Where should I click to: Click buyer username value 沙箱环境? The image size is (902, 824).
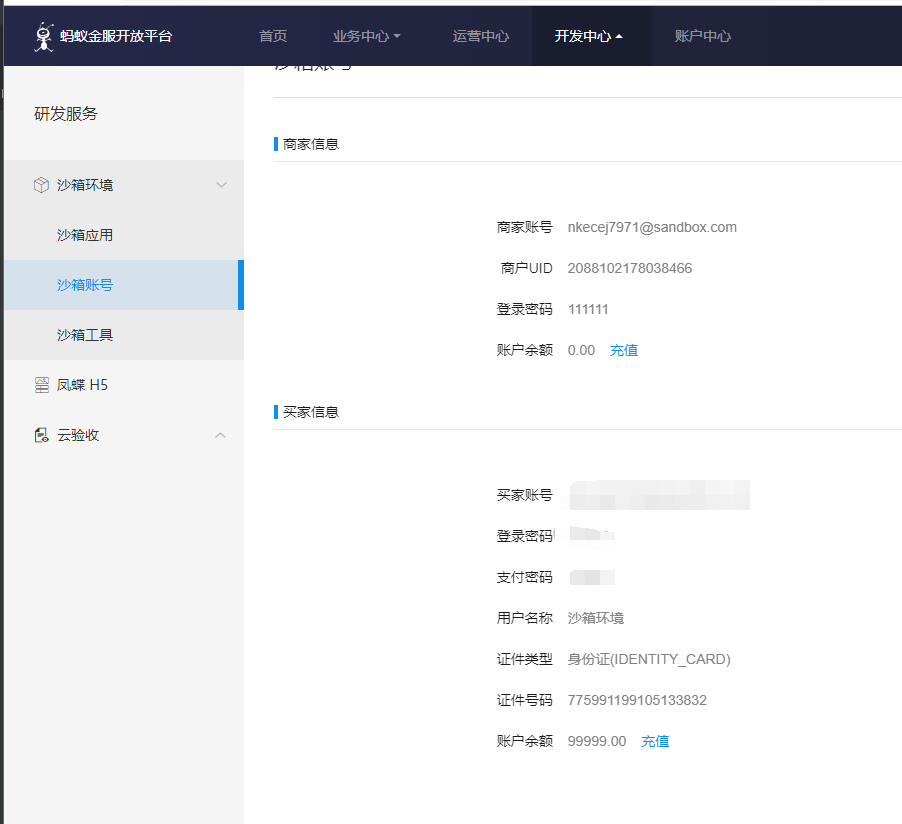tap(595, 618)
